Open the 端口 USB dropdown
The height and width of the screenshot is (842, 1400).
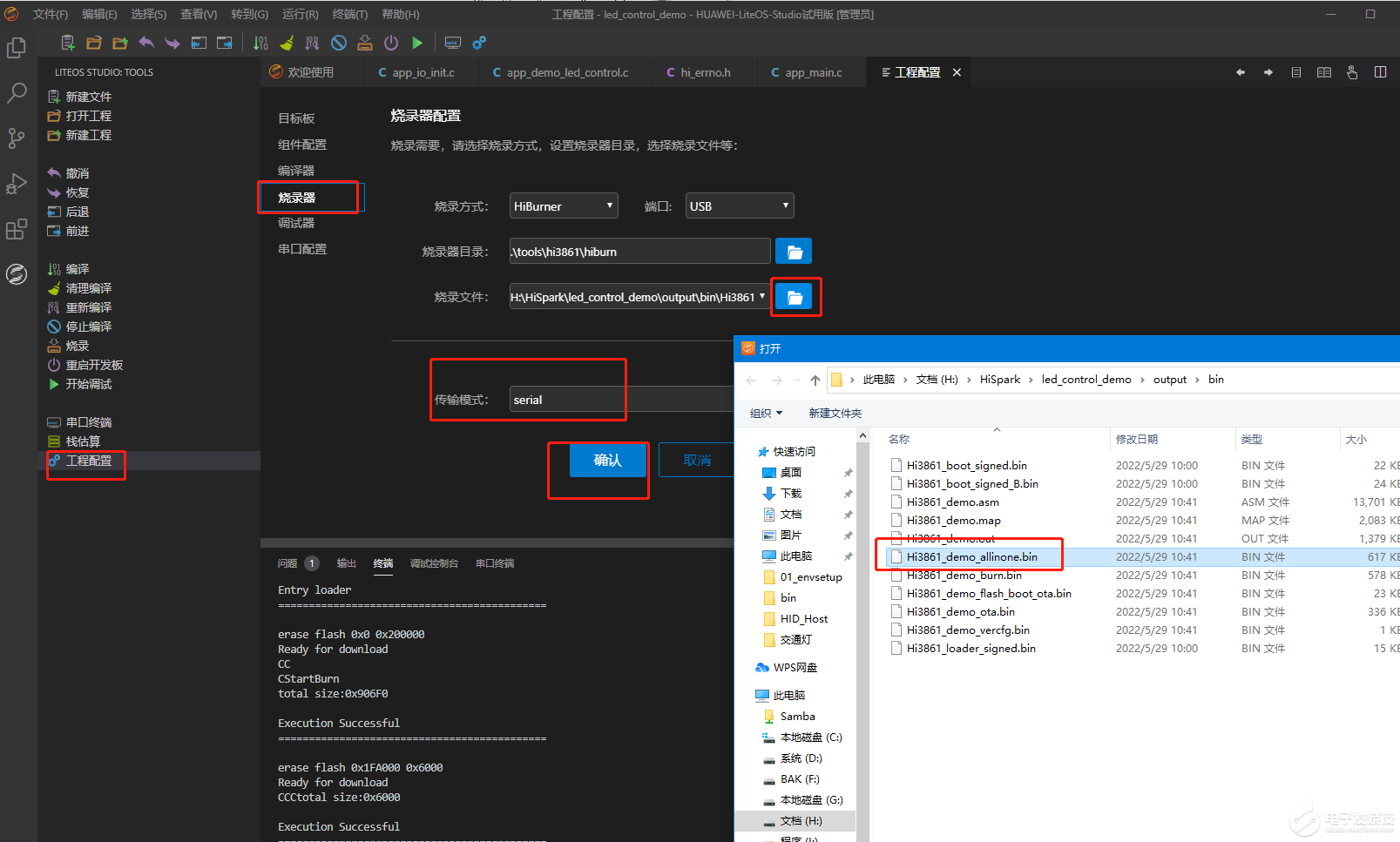740,205
